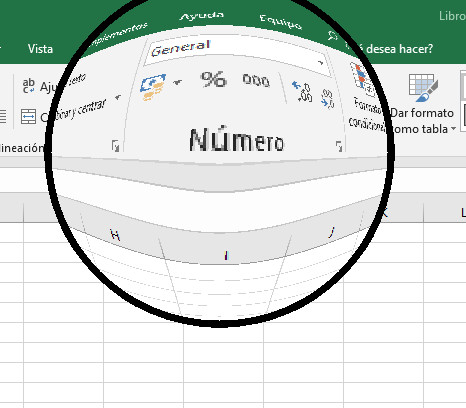Apply percent style format
This screenshot has width=466, height=408.
(x=213, y=79)
